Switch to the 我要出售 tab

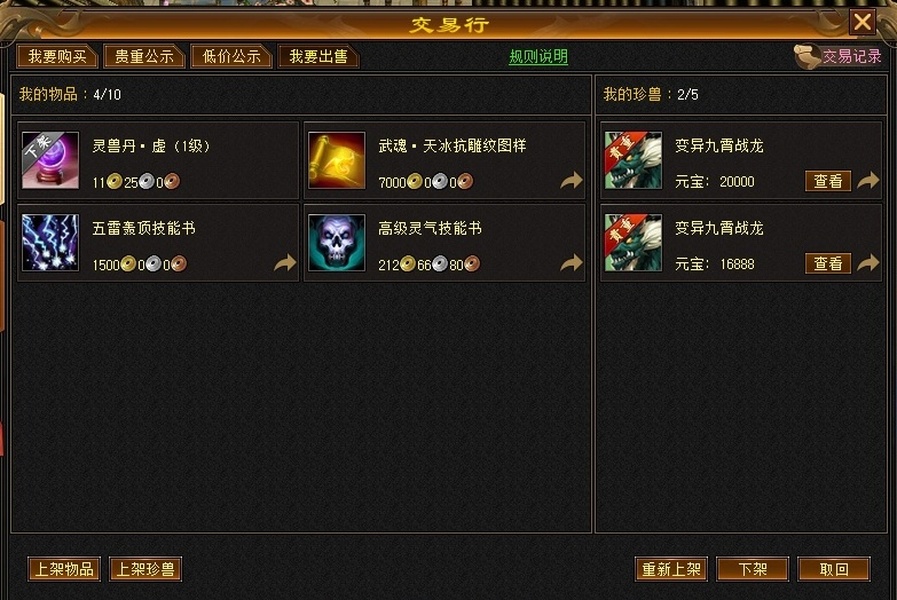[318, 57]
